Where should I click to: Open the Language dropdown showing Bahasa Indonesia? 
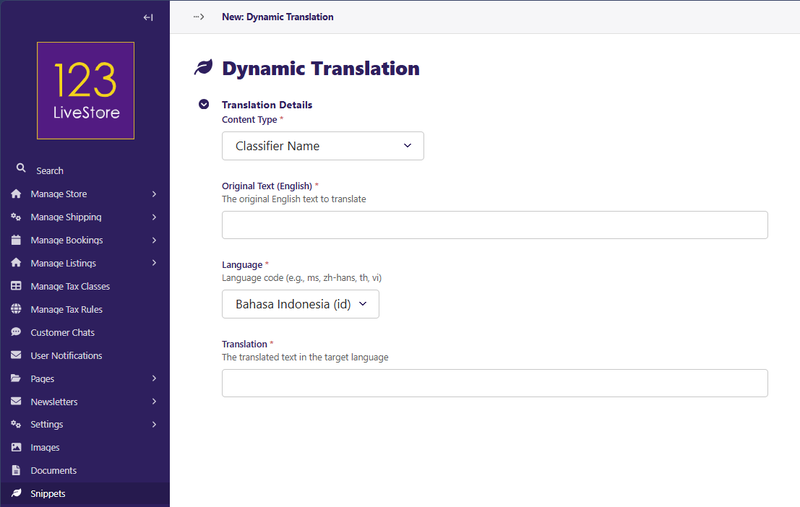coord(301,304)
